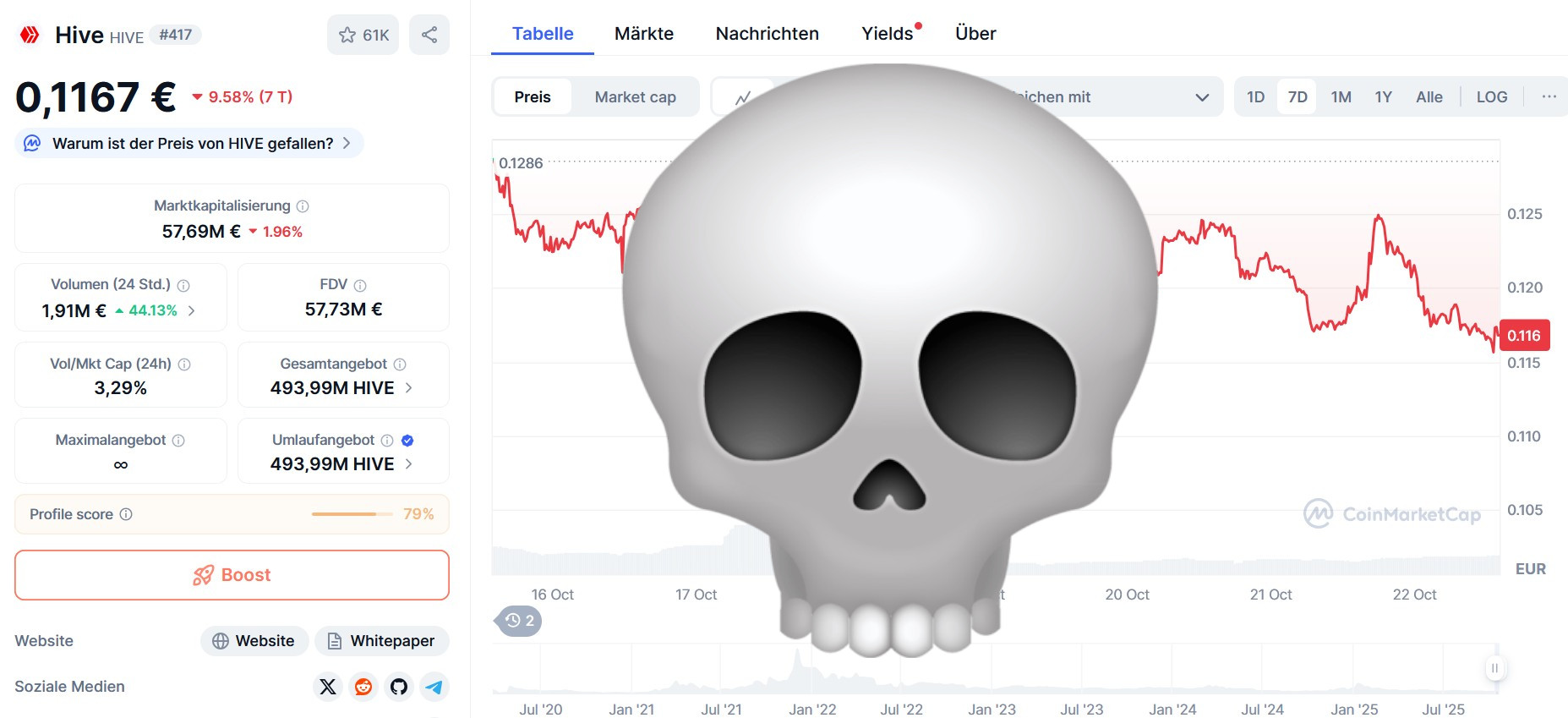Open the Nachrichten tab
1568x718 pixels.
pos(768,34)
